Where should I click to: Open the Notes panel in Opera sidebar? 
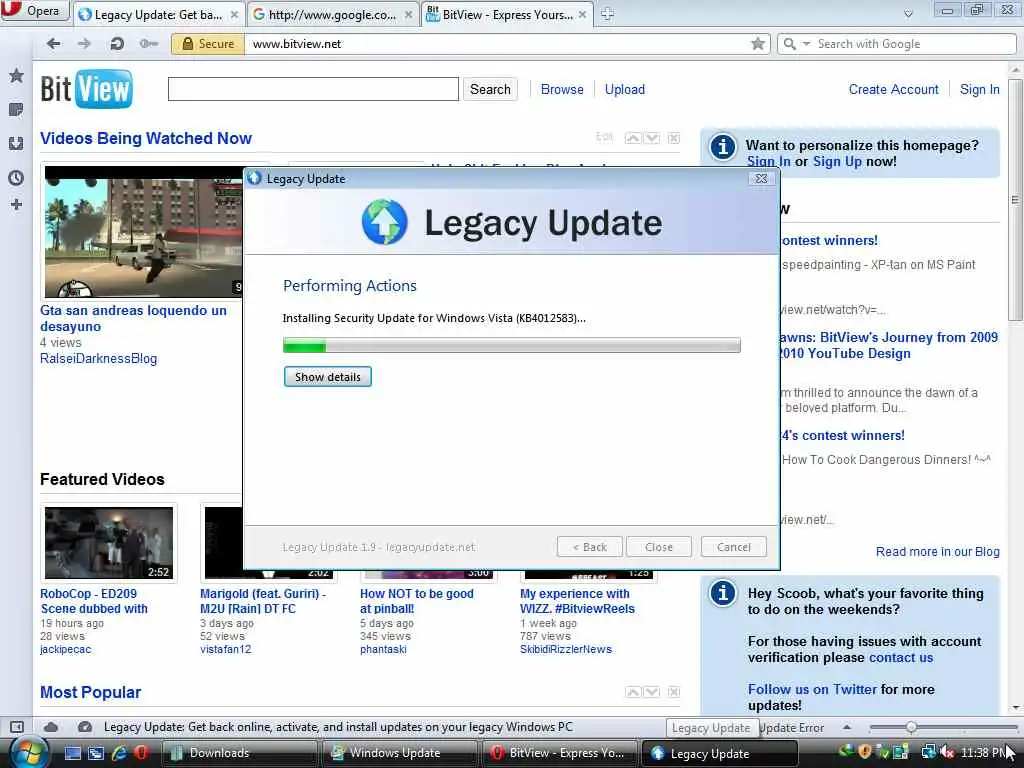tap(16, 109)
